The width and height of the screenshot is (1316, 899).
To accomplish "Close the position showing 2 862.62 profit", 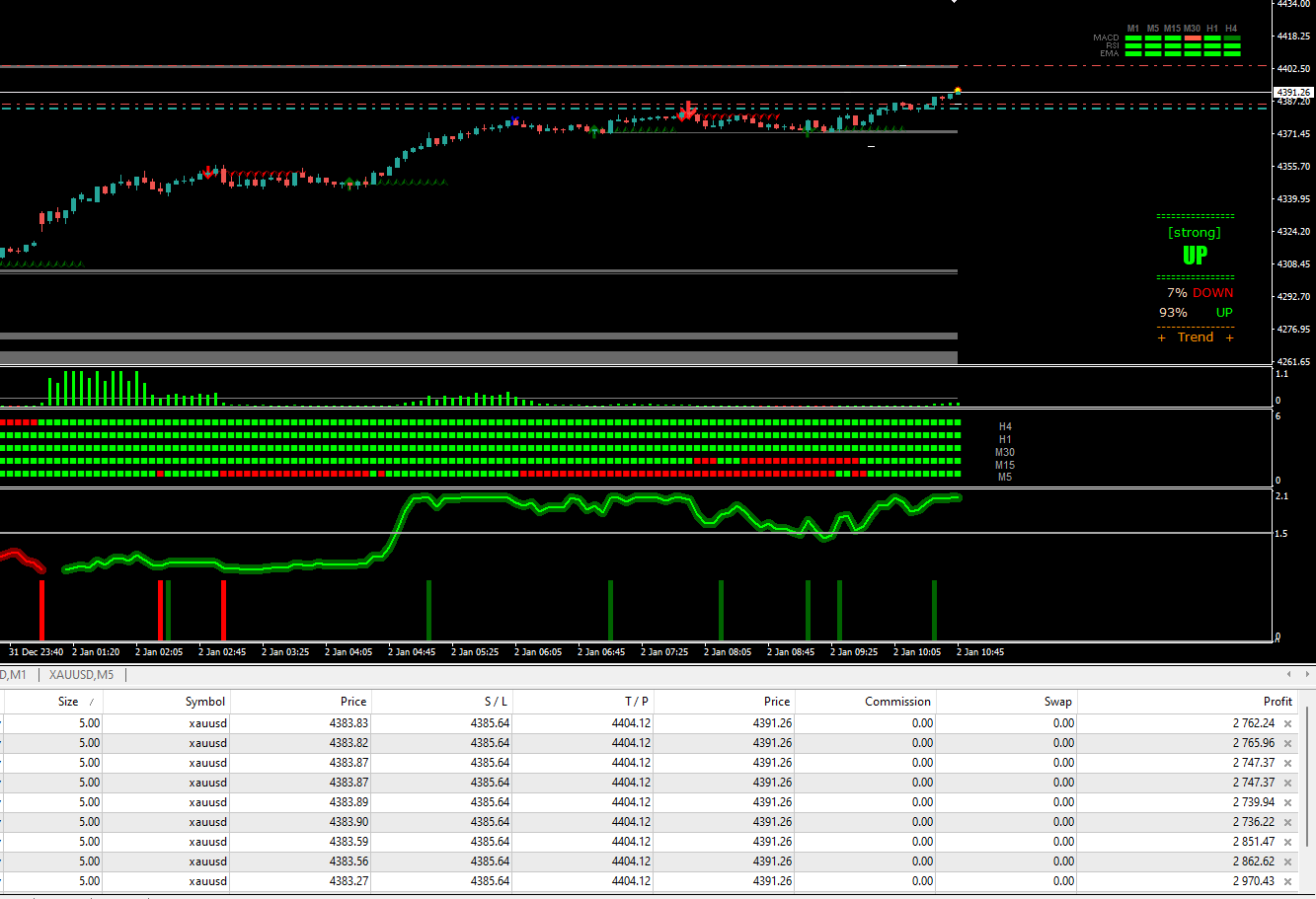I will 1287,862.
